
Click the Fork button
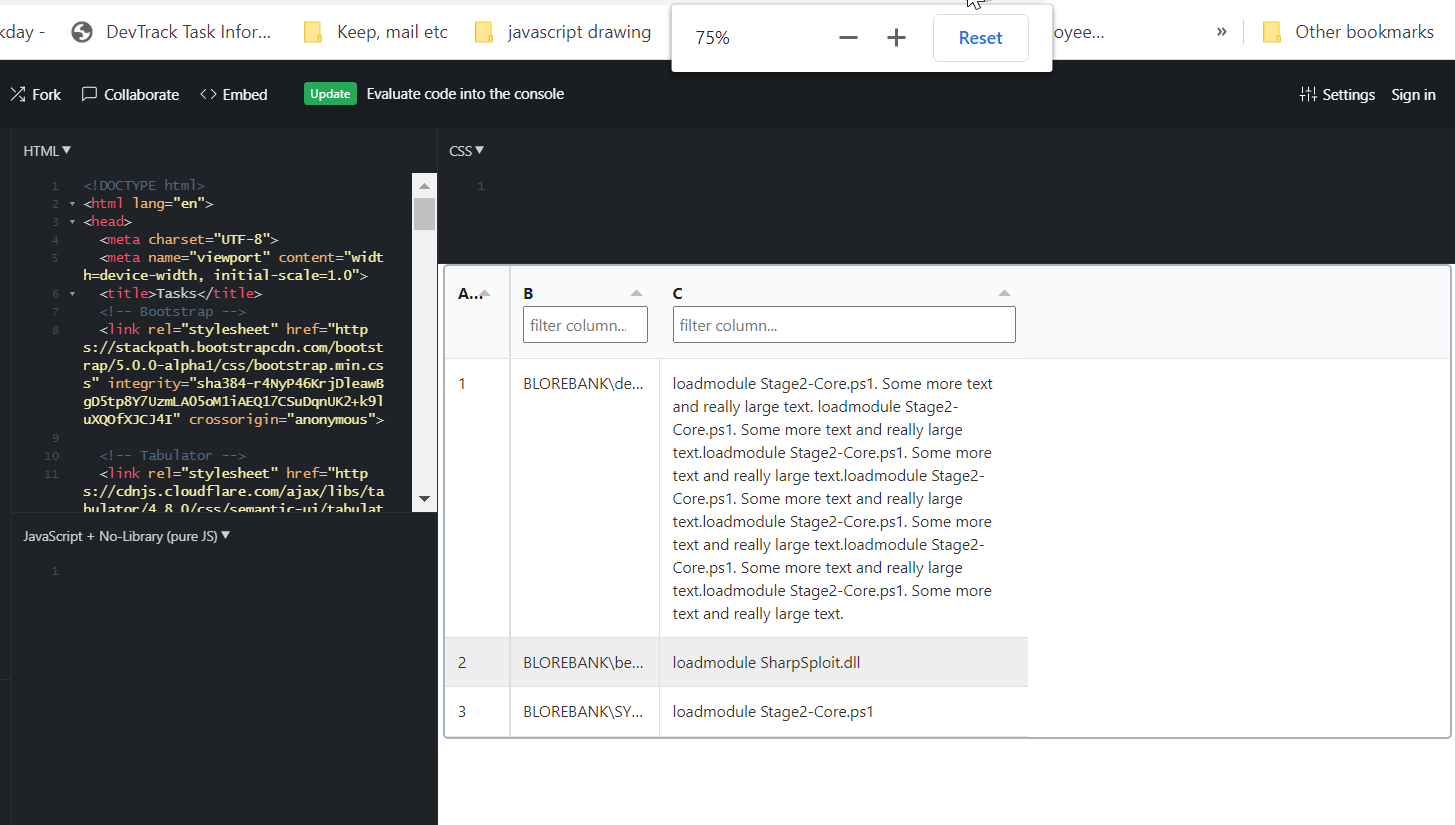36,94
